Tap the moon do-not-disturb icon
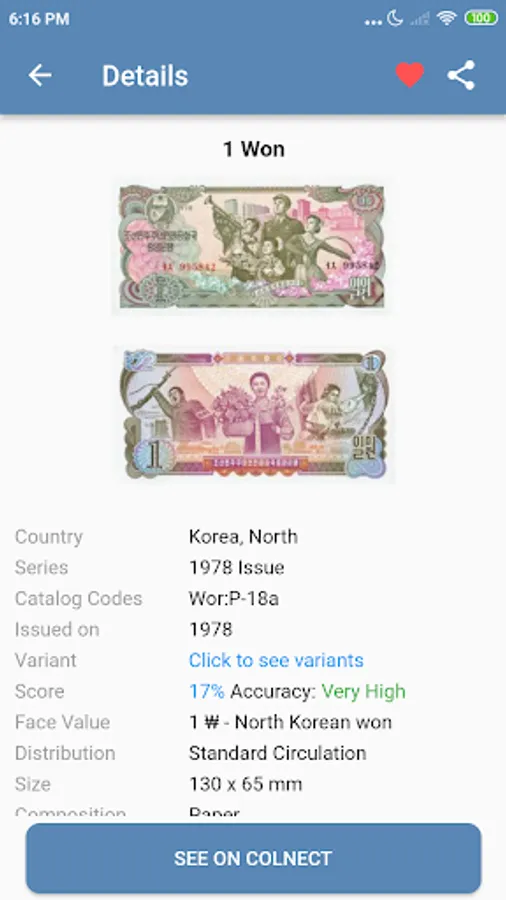The image size is (506, 900). point(395,18)
